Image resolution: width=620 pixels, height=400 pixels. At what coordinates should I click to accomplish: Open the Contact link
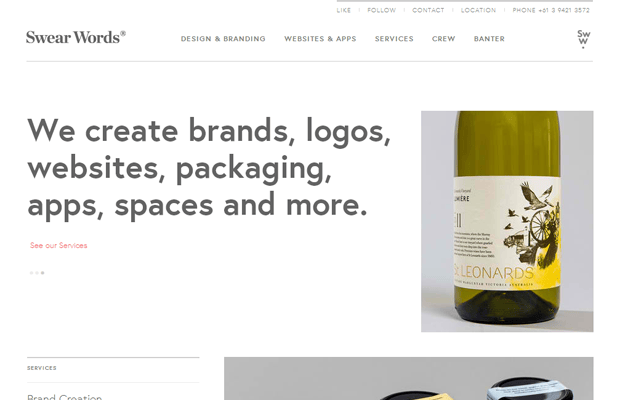point(428,10)
